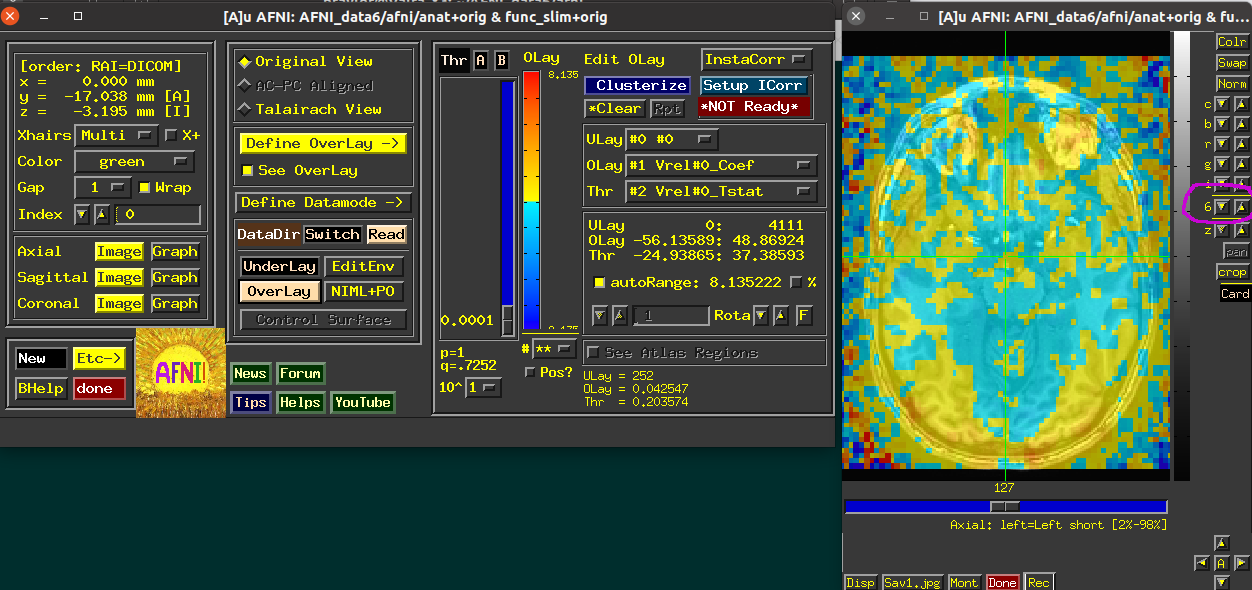Enable the % checkbox beside autoRange
Viewport: 1252px width, 590px height.
click(796, 283)
